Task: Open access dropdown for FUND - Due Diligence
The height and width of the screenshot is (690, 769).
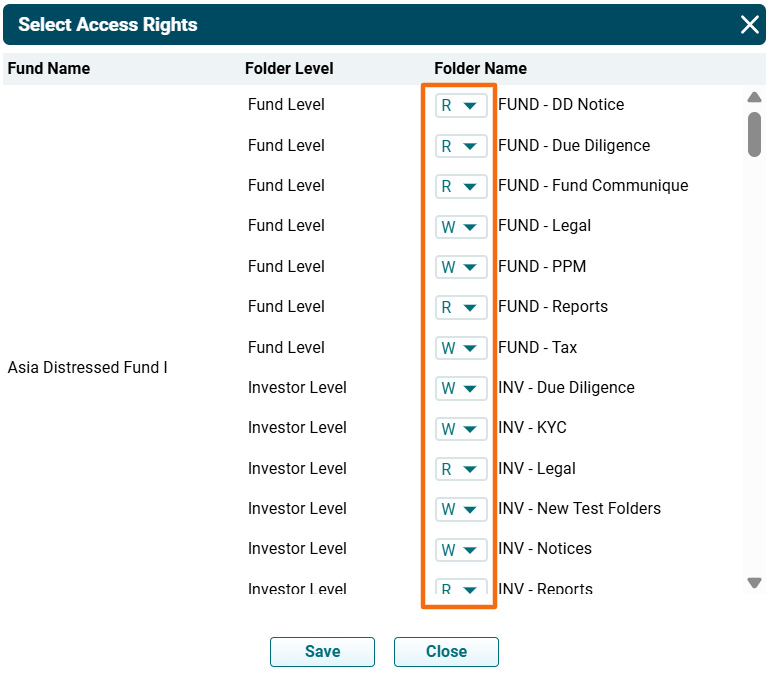Action: coord(461,146)
